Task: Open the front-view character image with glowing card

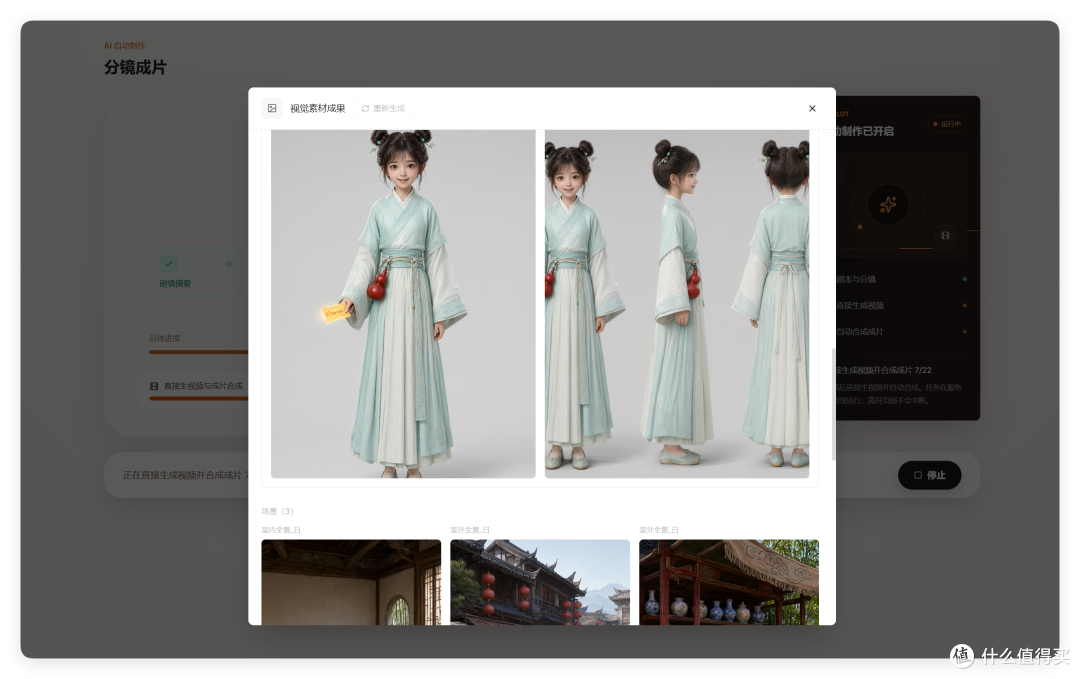Action: [403, 304]
